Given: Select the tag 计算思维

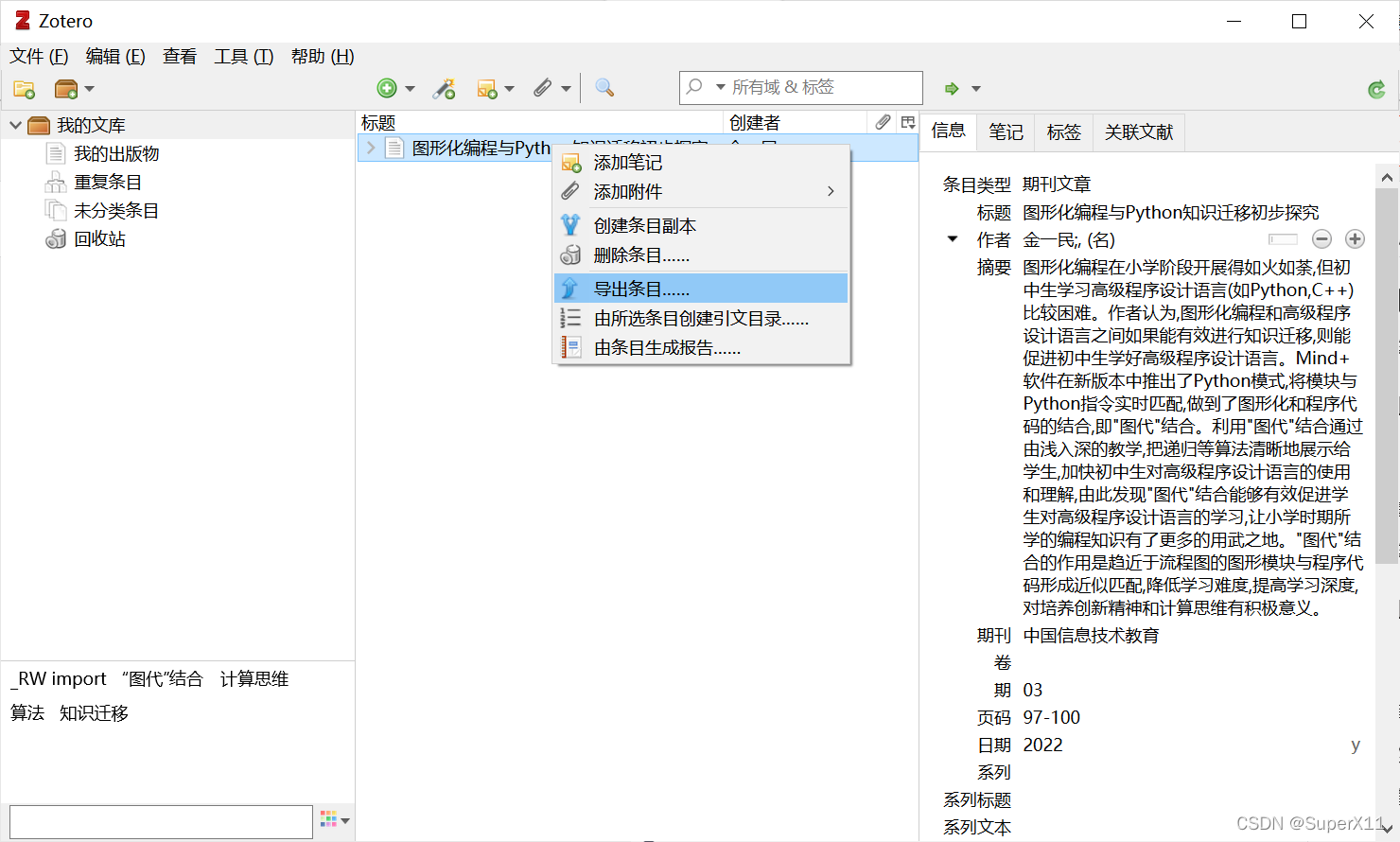Looking at the screenshot, I should click(254, 679).
